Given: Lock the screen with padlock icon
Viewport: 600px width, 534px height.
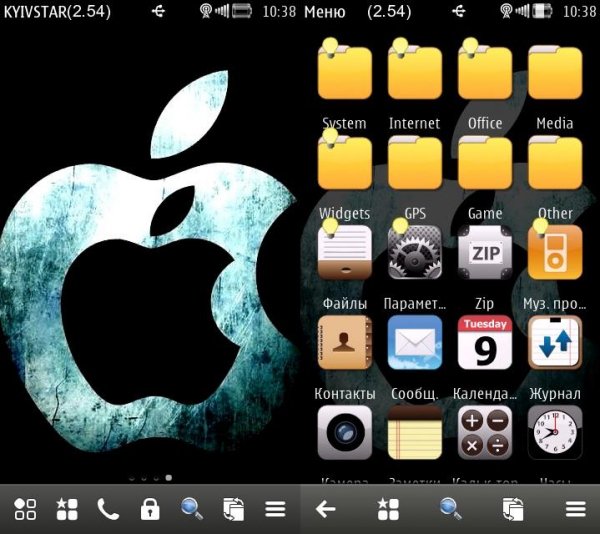Looking at the screenshot, I should [x=150, y=509].
